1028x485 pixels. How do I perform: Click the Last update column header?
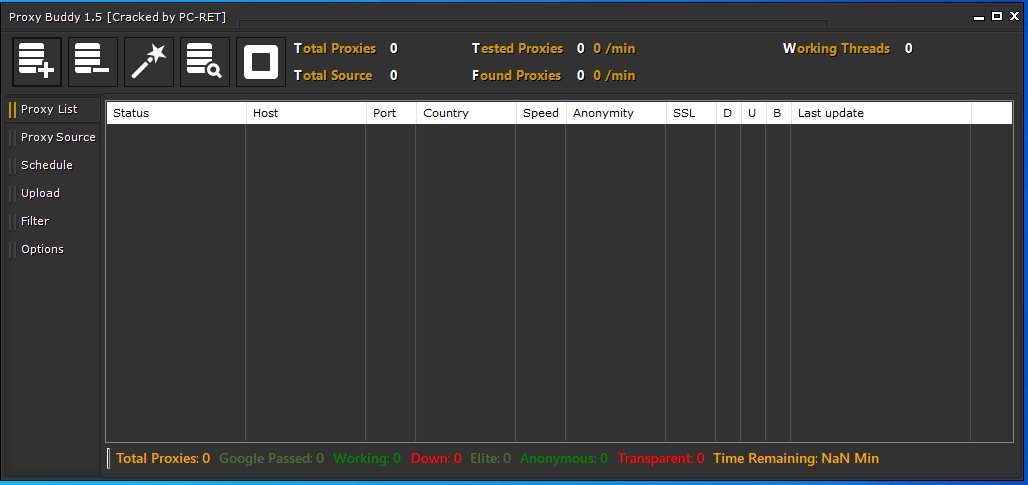pos(881,113)
